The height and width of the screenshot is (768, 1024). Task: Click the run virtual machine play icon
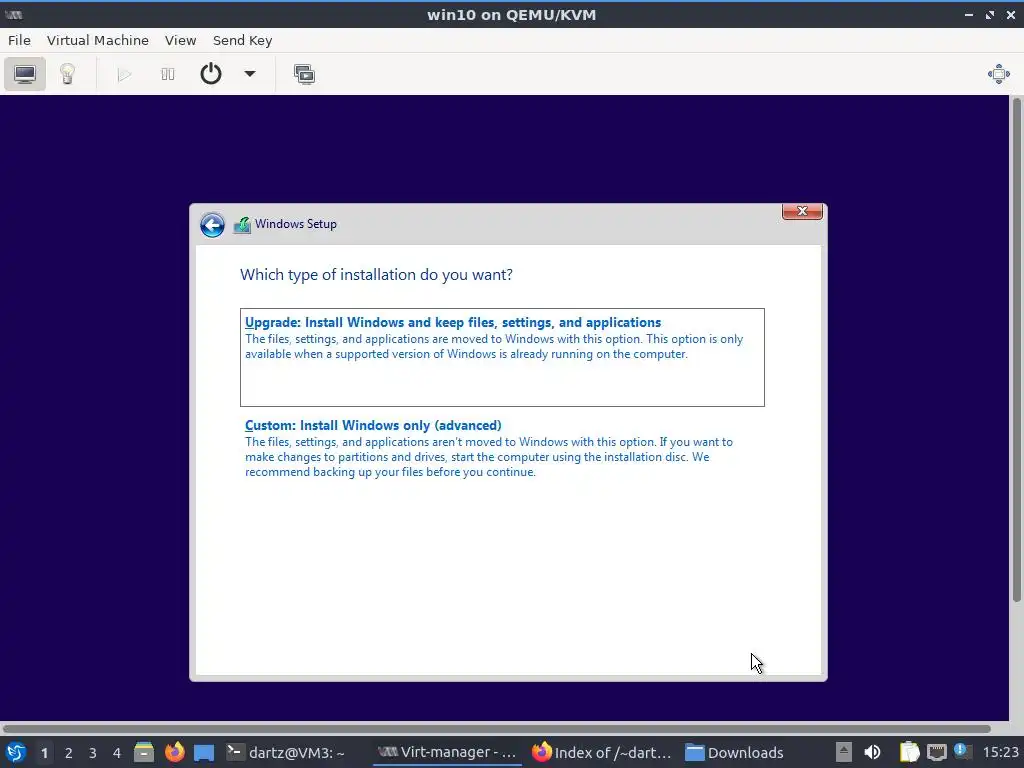(124, 74)
